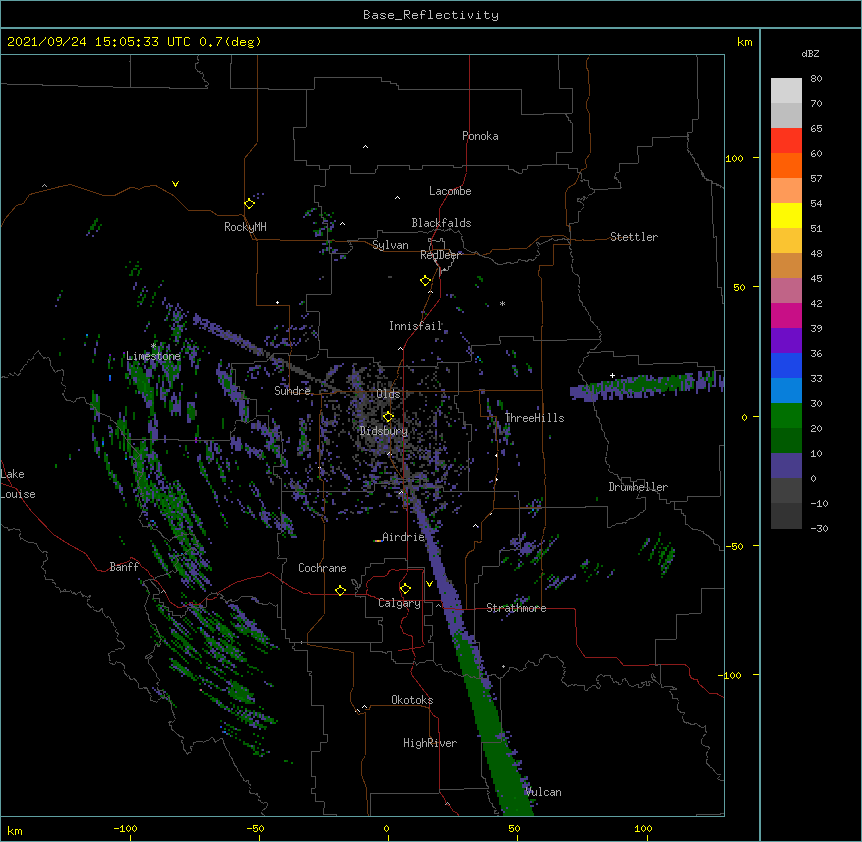Click the ThreeHills town label

point(534,418)
